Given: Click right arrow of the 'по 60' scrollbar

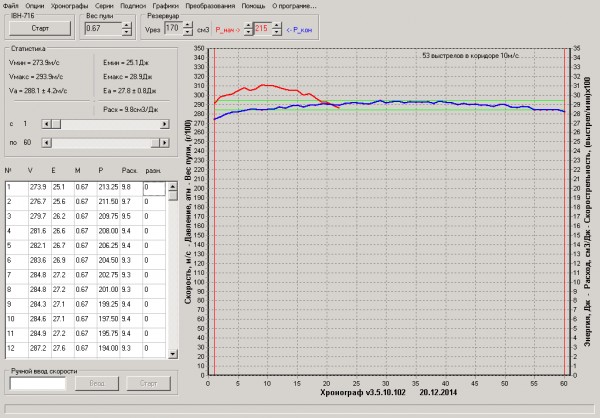Looking at the screenshot, I should (x=165, y=143).
